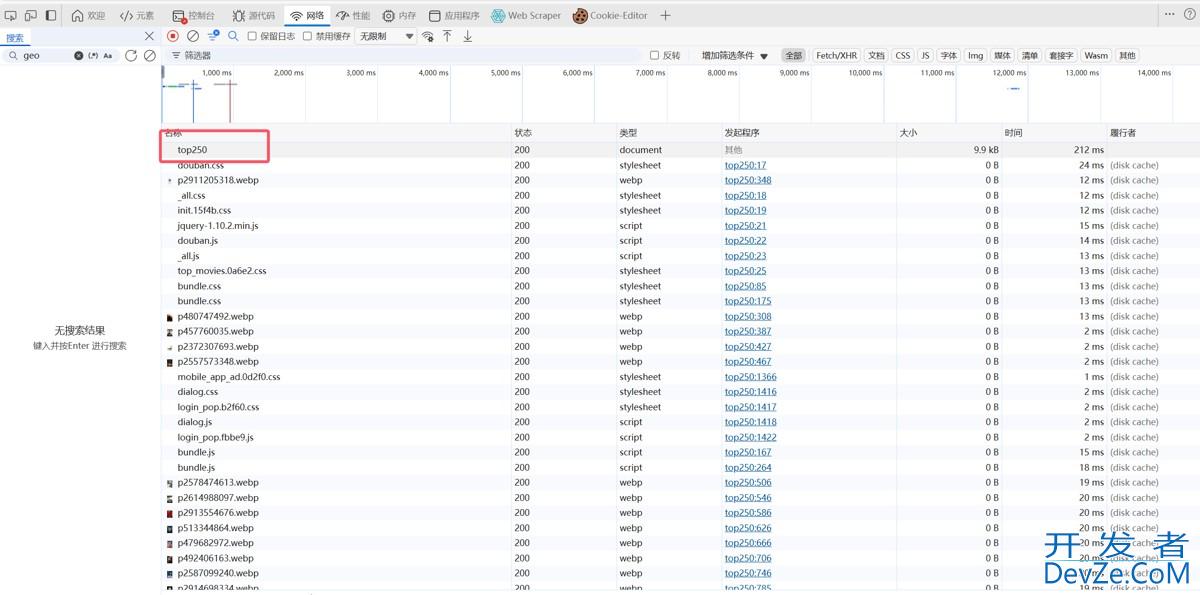This screenshot has height=595, width=1200.
Task: Click the network conditions wifi-gear icon
Action: (x=428, y=36)
